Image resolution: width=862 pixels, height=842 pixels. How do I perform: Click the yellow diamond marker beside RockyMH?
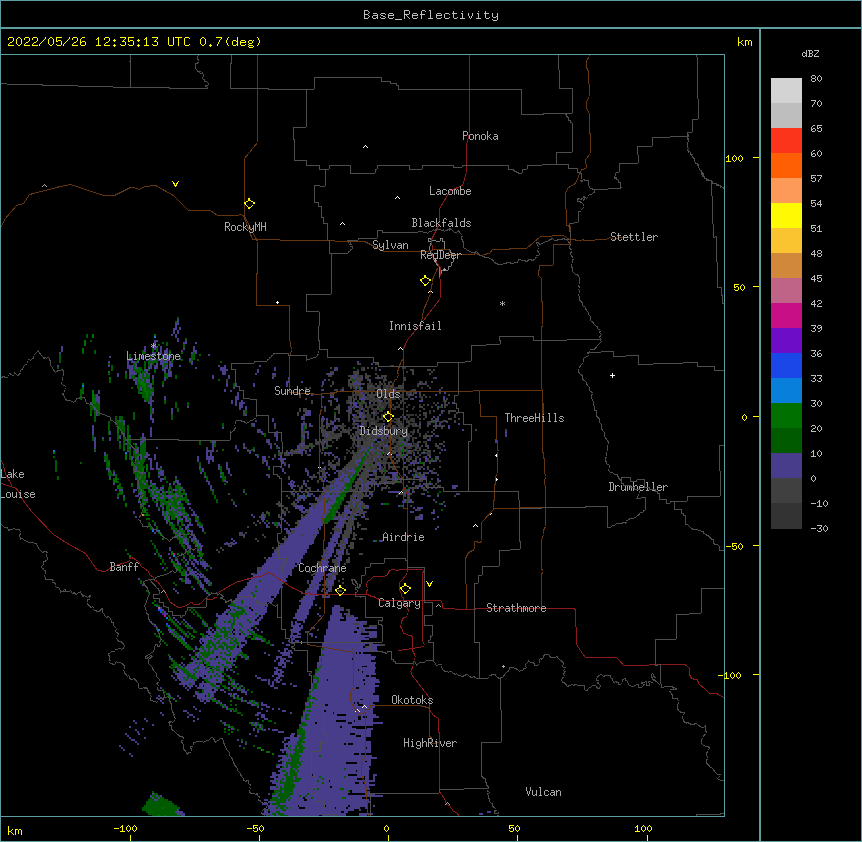[250, 204]
